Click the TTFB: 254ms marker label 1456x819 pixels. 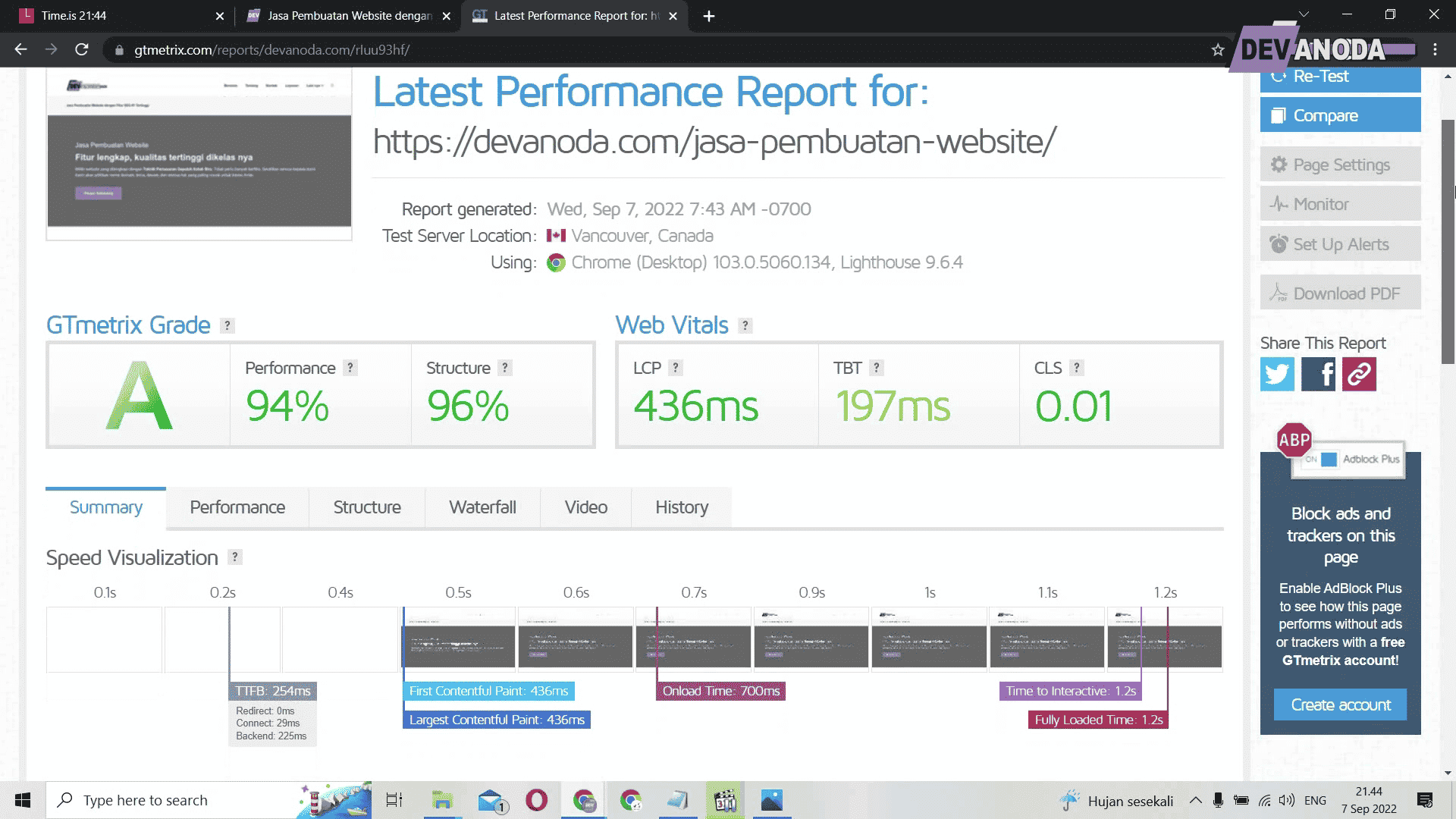pos(272,691)
